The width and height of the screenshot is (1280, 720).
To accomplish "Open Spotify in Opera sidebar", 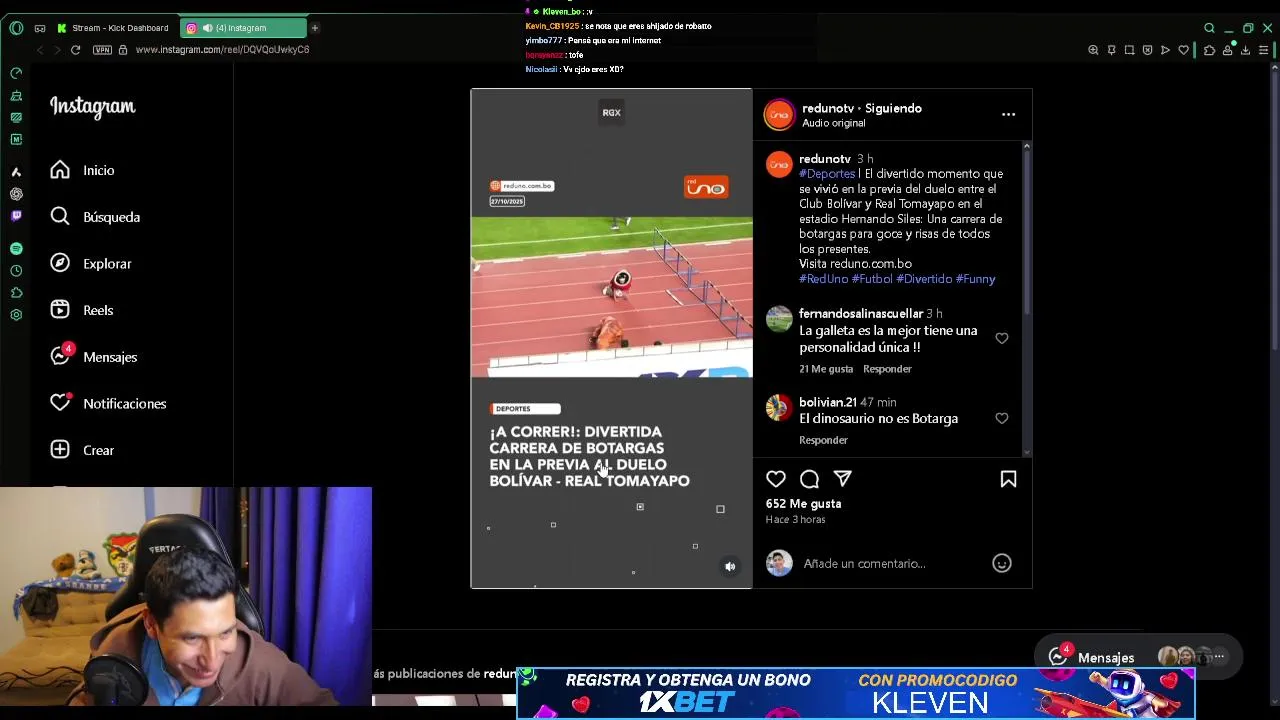I will click(x=16, y=248).
